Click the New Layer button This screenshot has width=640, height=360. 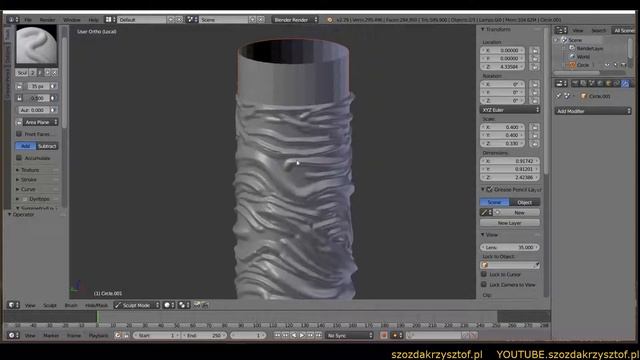coord(510,223)
